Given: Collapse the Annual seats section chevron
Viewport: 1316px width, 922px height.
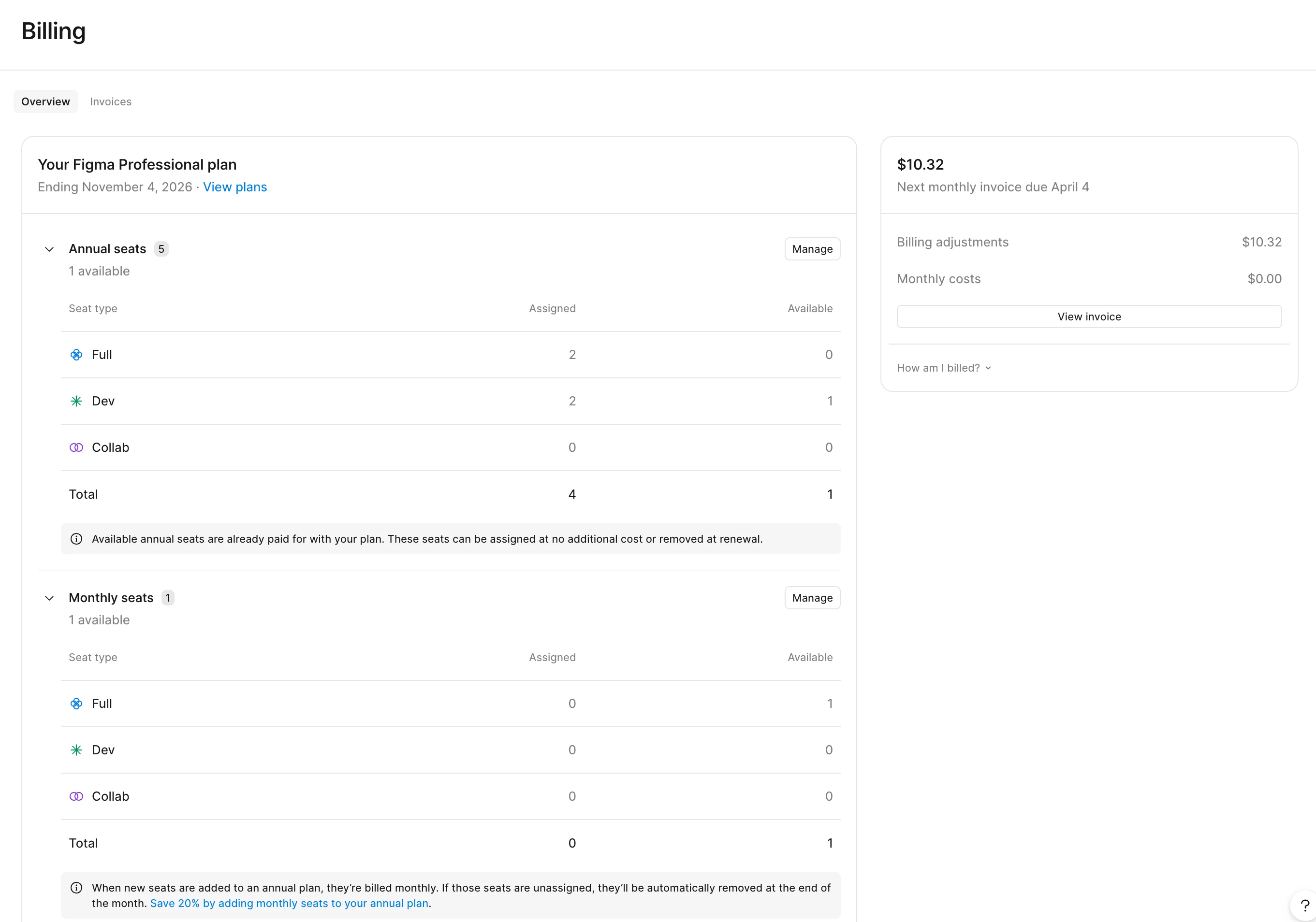Looking at the screenshot, I should pyautogui.click(x=49, y=249).
